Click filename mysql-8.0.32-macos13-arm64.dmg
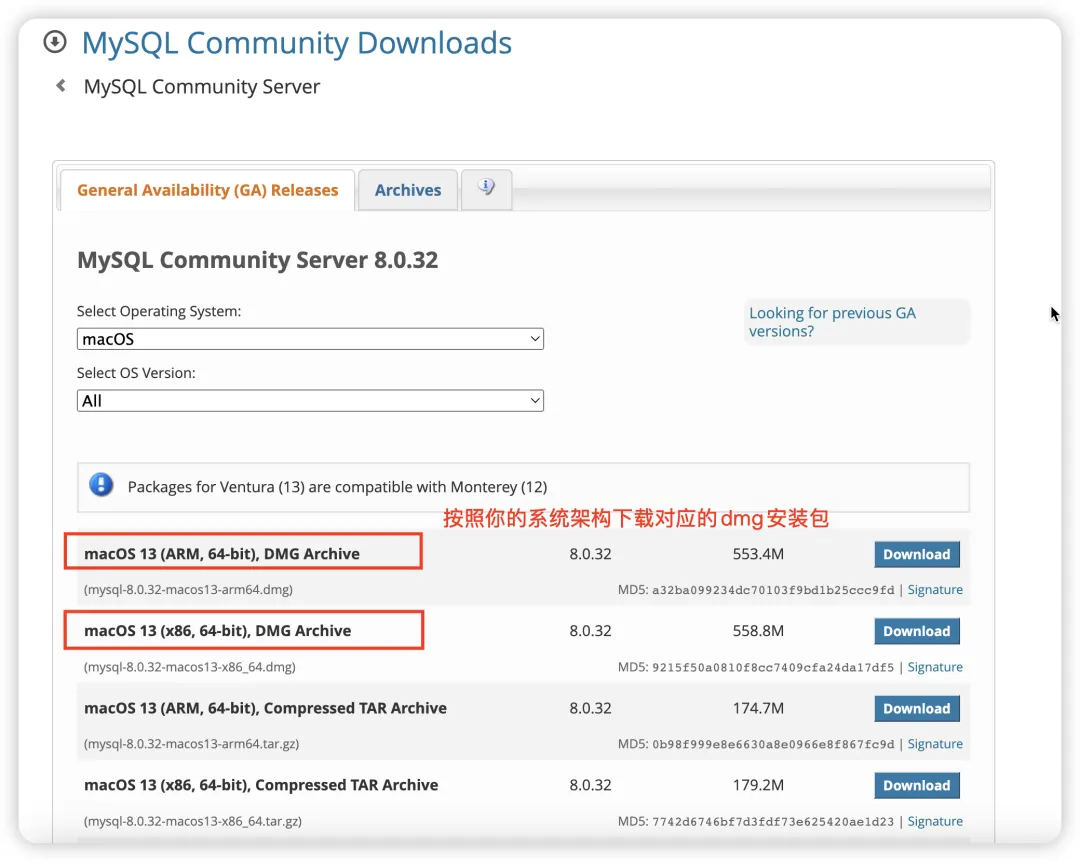Image resolution: width=1080 pixels, height=862 pixels. tap(188, 590)
